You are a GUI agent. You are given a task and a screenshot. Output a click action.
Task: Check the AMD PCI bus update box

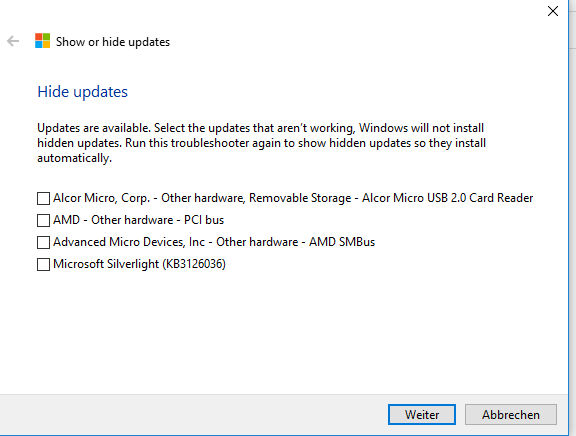pos(43,220)
